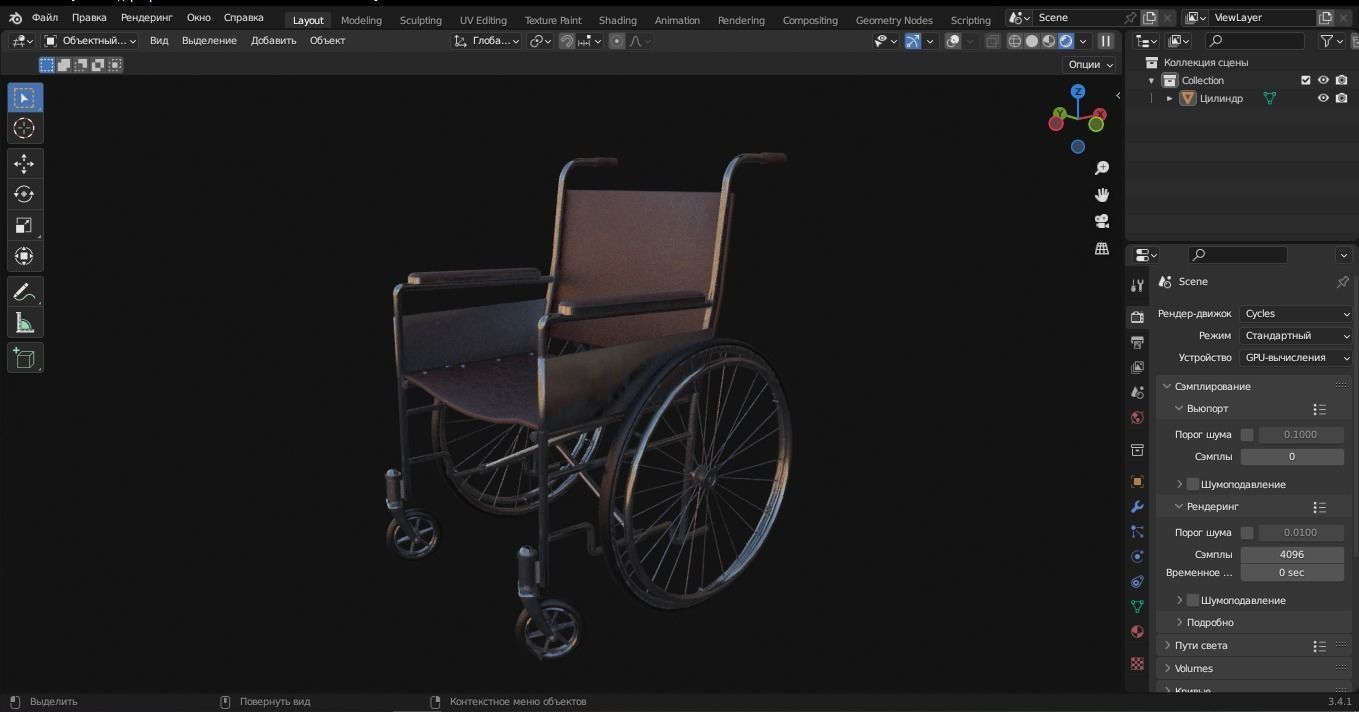This screenshot has height=712, width=1359.
Task: Select the Move tool
Action: tap(25, 163)
